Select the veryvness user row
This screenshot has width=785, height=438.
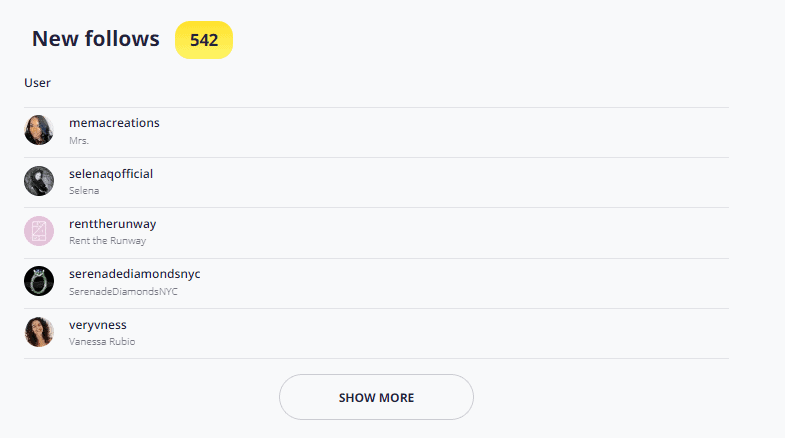376,333
